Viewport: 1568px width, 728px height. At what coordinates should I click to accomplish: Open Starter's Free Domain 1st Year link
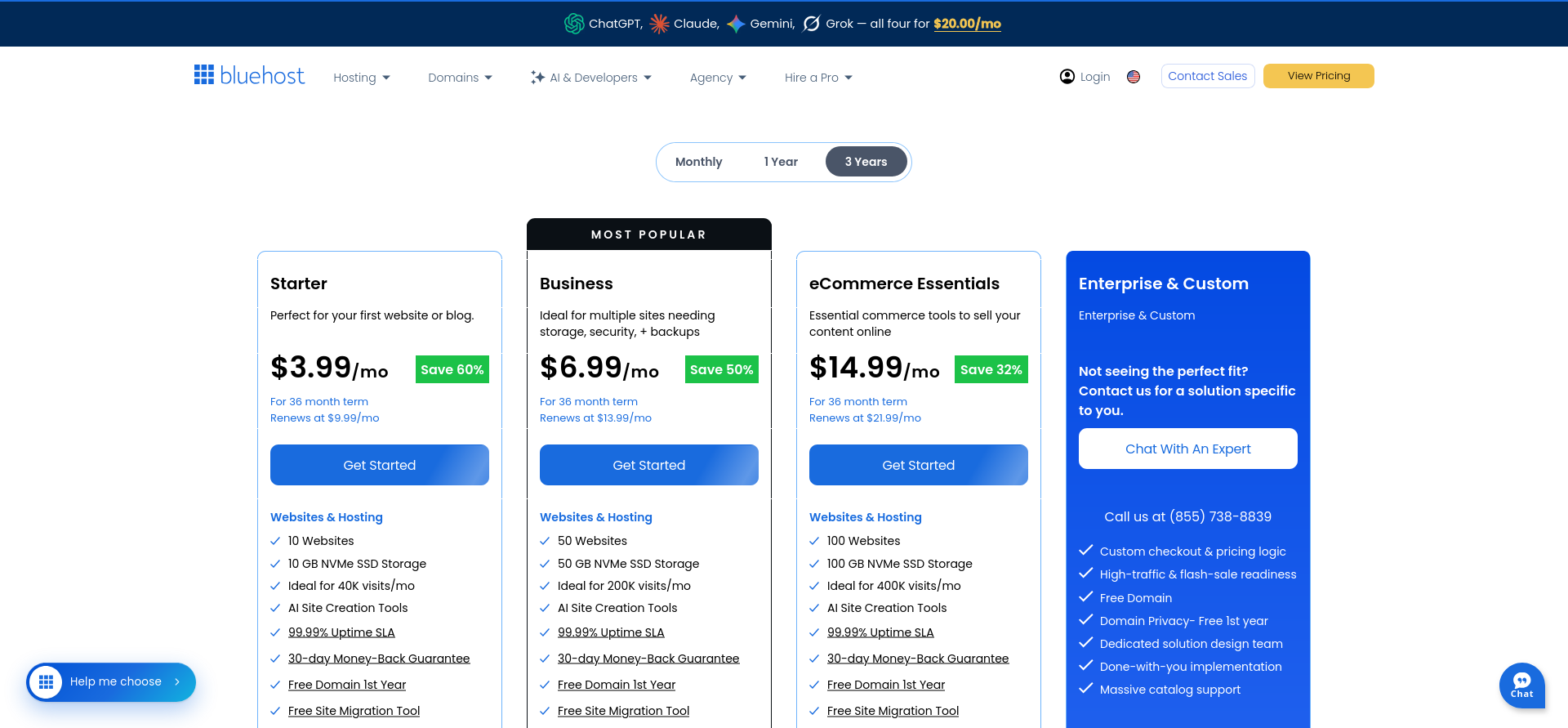(347, 685)
